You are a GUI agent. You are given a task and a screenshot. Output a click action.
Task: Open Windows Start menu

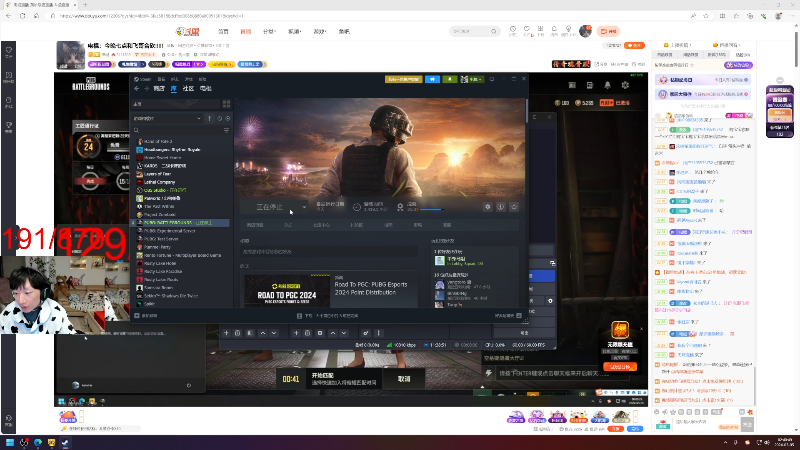point(10,443)
